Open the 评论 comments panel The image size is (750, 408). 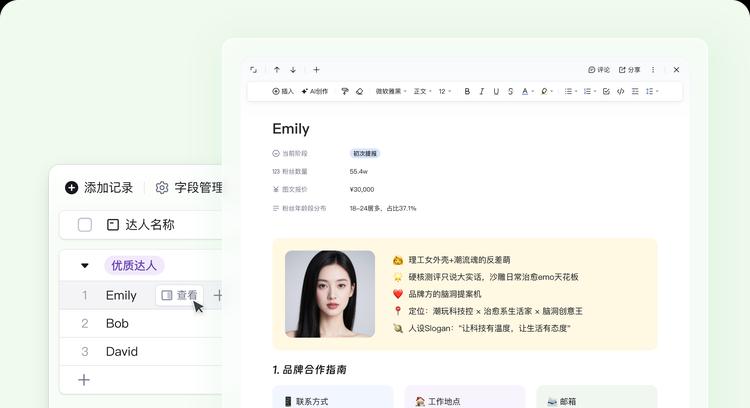599,70
